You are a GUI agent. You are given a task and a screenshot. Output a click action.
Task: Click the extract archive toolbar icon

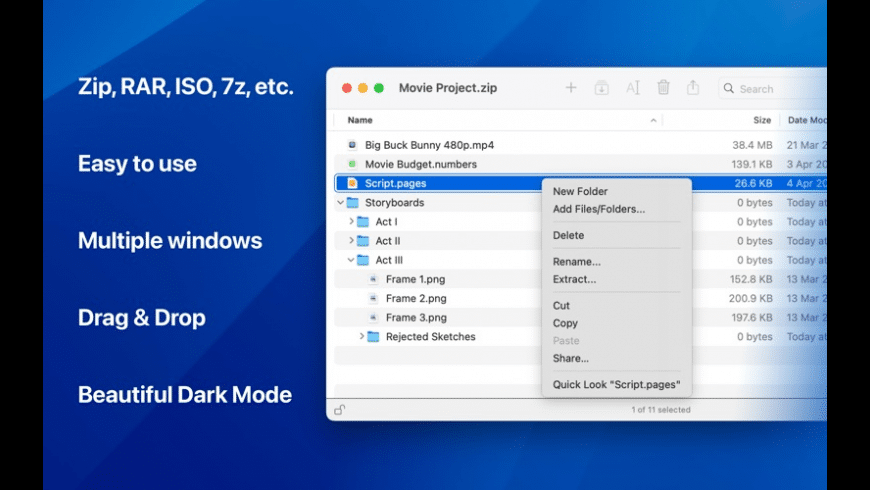pyautogui.click(x=601, y=88)
